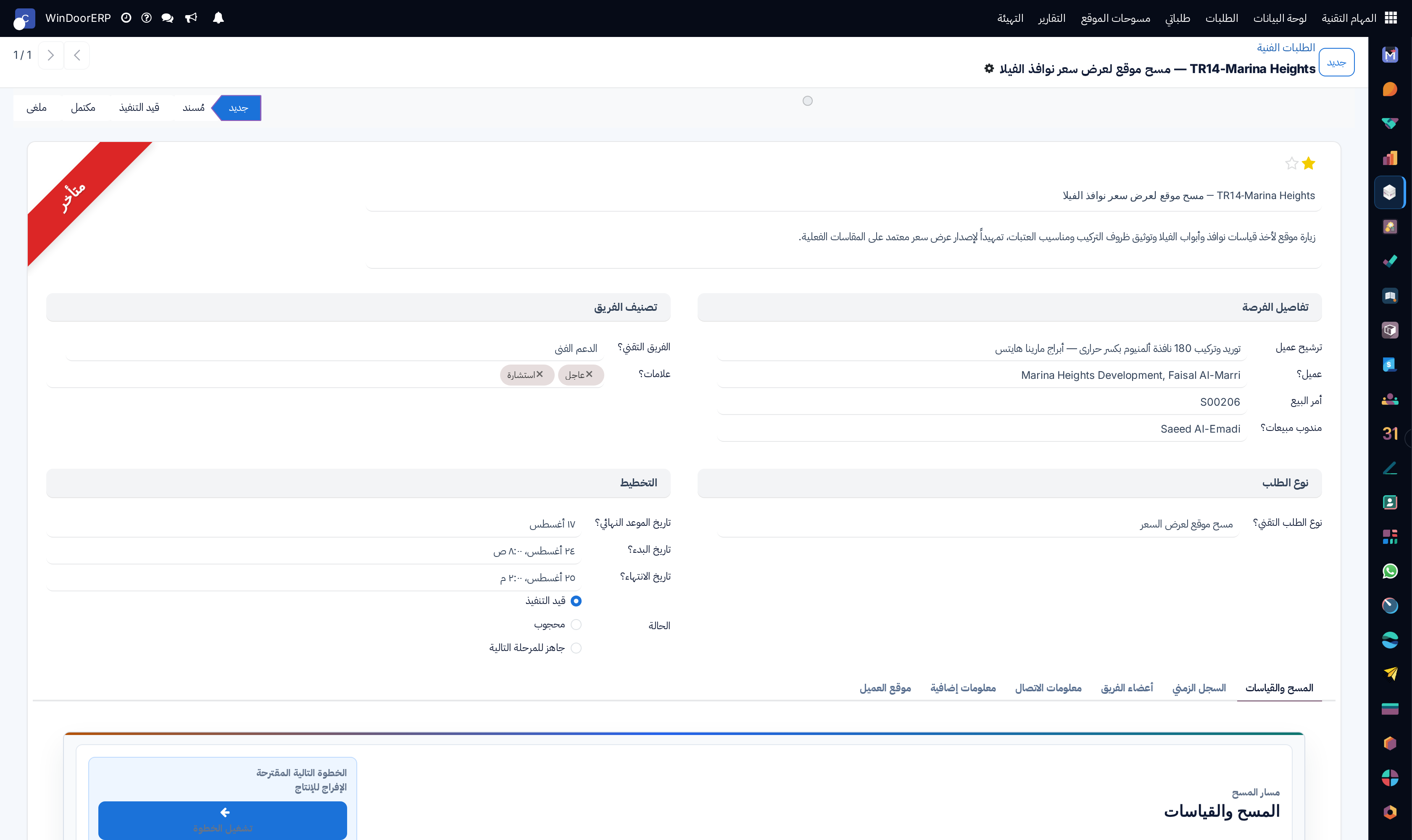Select the قيد التنفيذ status radio

[576, 601]
